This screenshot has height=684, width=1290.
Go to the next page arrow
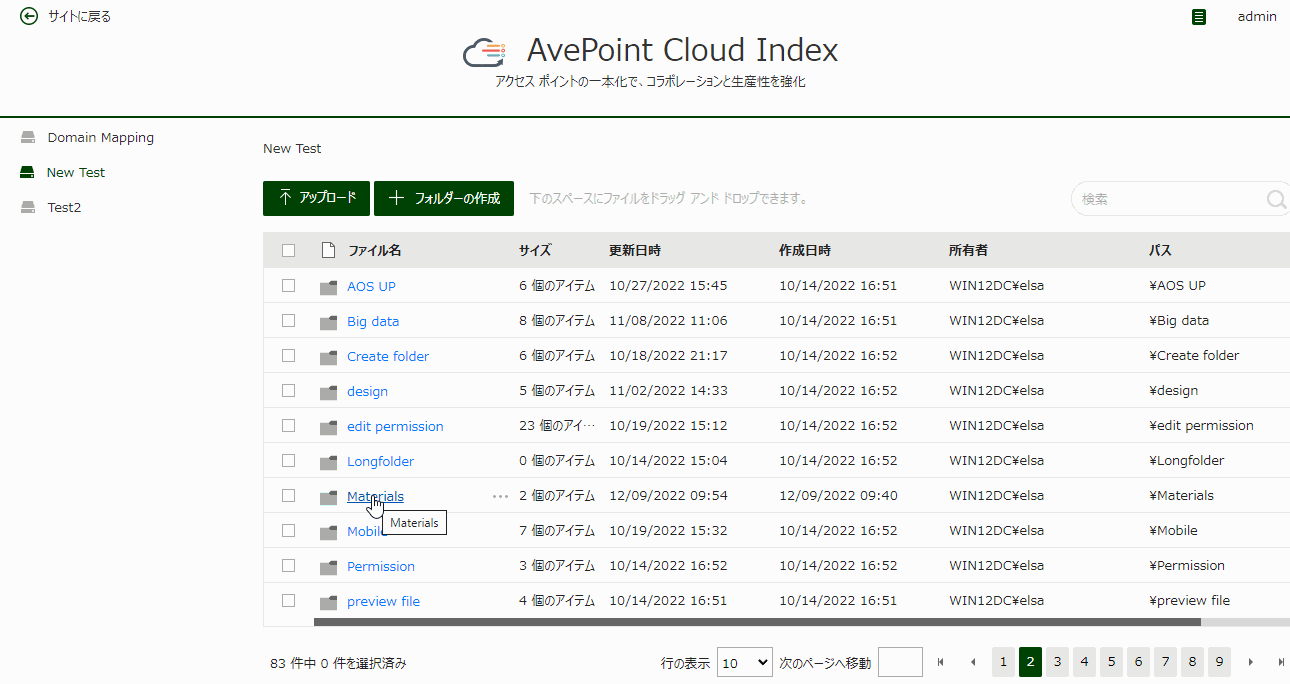tap(1250, 662)
